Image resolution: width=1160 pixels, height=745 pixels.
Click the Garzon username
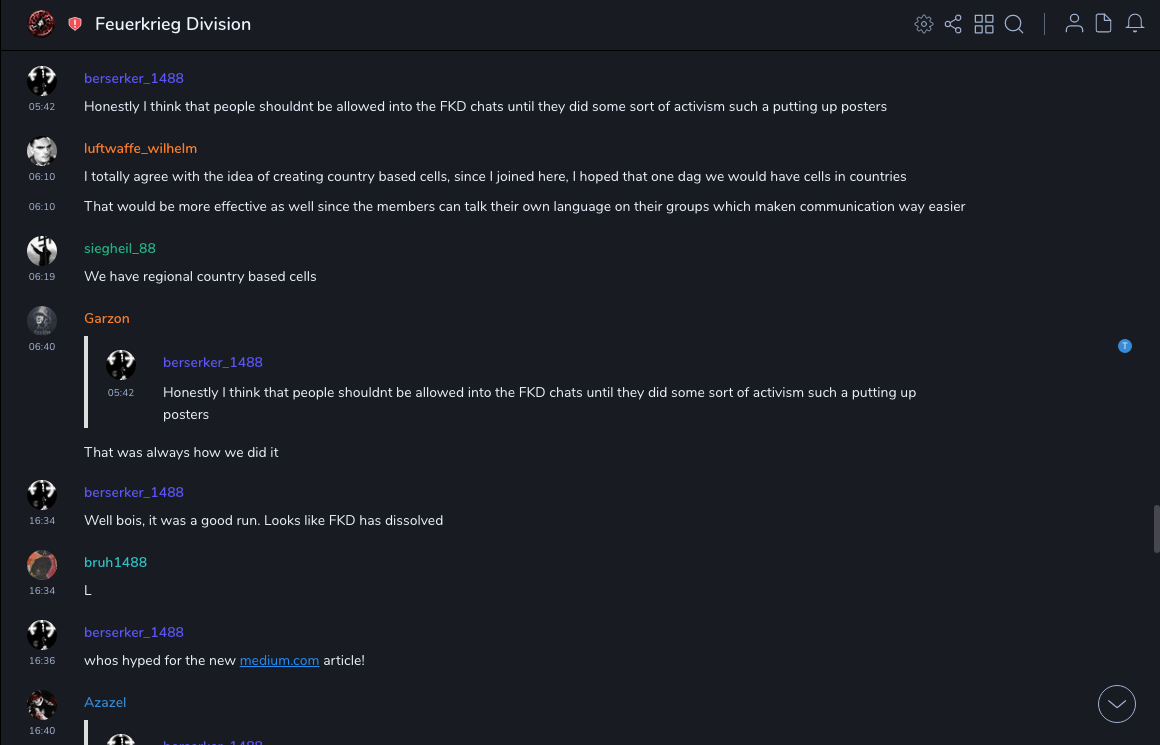(107, 319)
